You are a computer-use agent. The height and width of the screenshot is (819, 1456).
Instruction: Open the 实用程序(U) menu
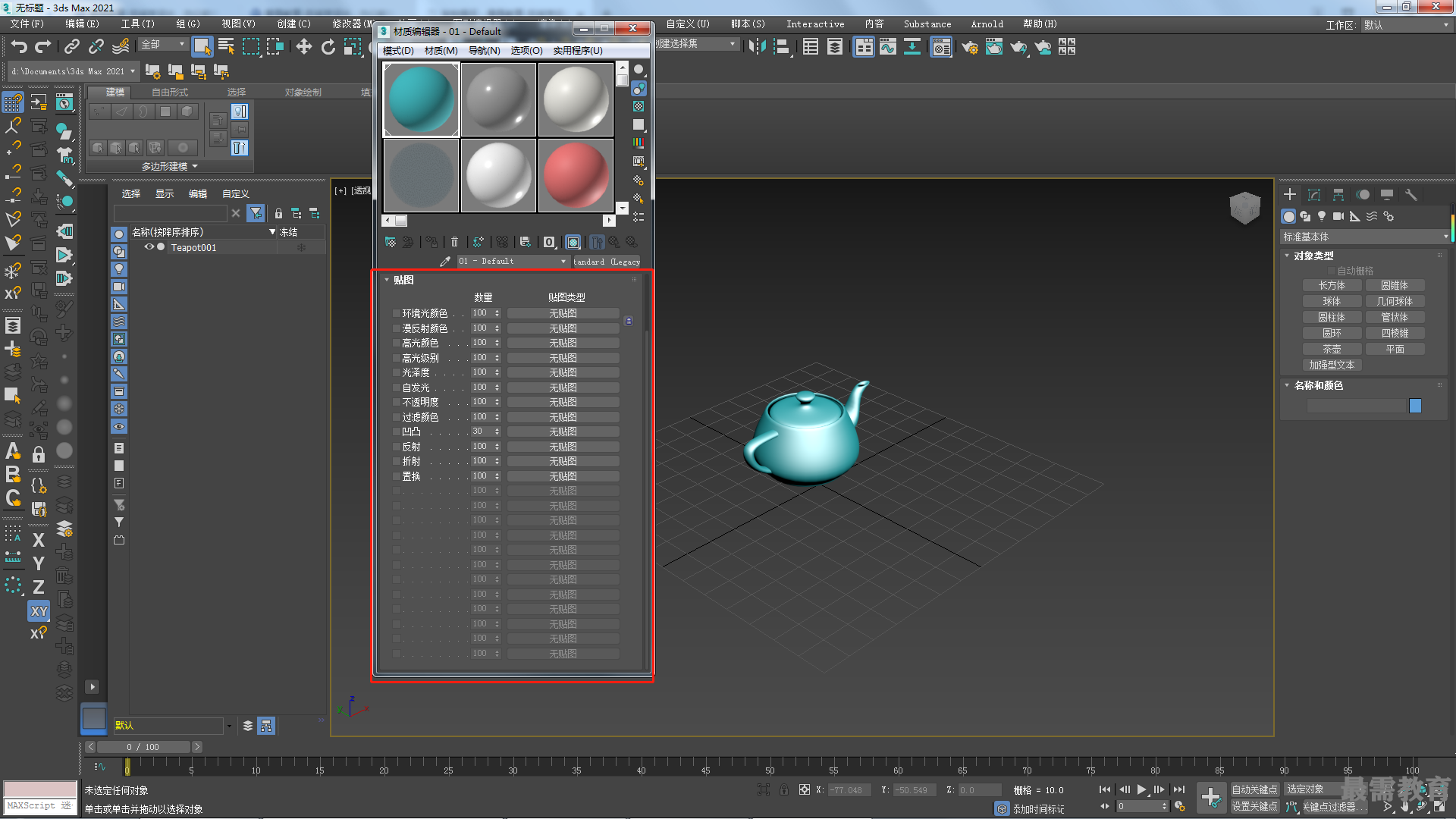click(x=578, y=51)
